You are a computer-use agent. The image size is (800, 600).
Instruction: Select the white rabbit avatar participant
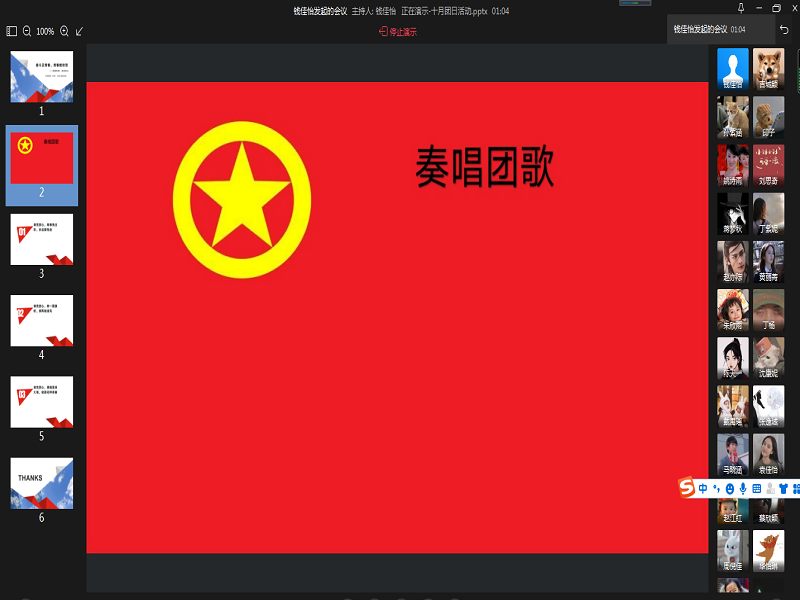733,552
